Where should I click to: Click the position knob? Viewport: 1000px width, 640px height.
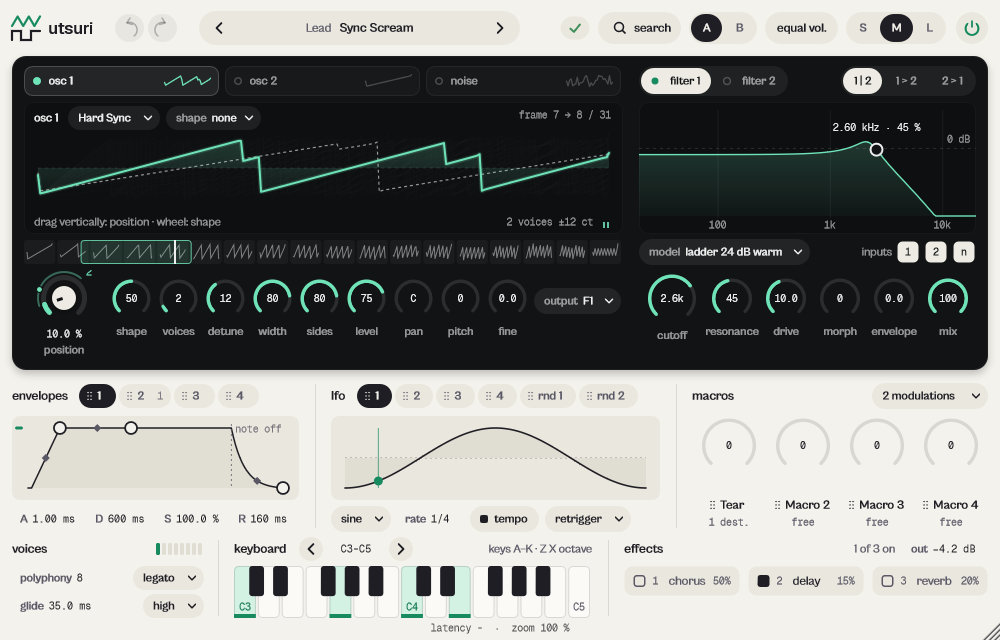pos(64,298)
